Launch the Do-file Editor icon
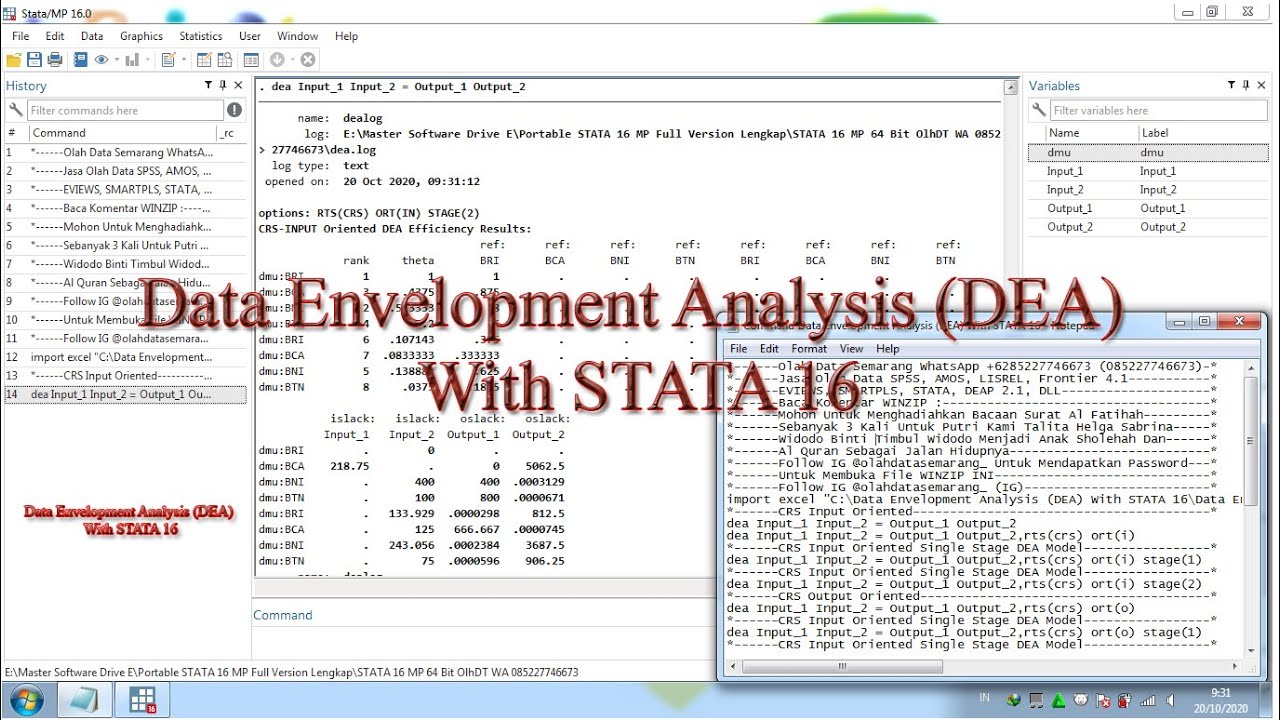 pos(168,60)
